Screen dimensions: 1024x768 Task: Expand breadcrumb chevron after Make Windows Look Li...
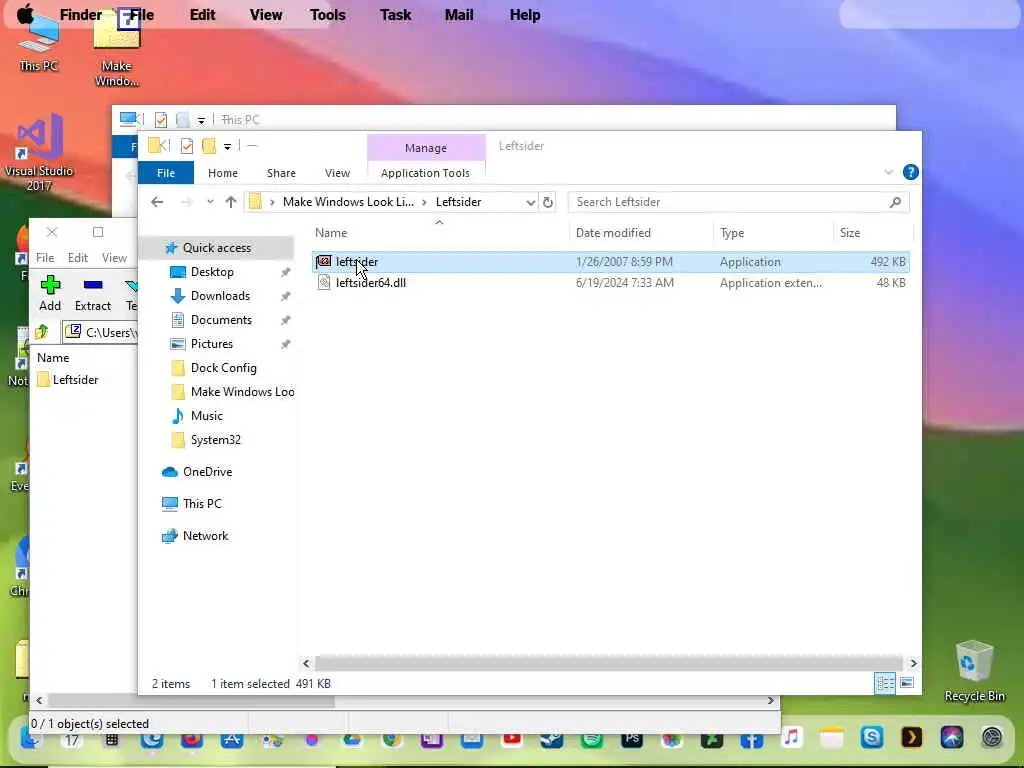424,202
